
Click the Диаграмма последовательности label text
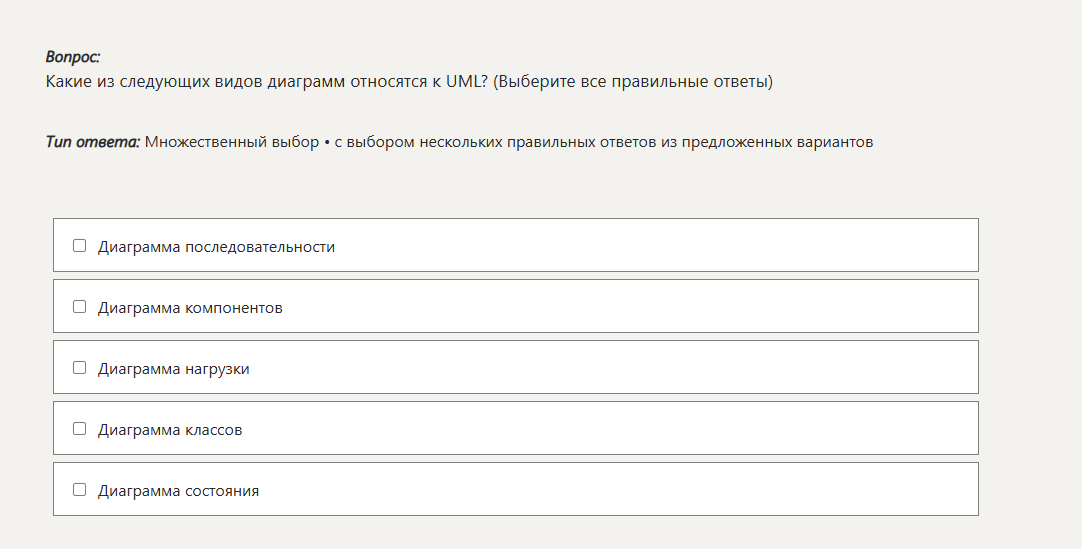(x=216, y=246)
